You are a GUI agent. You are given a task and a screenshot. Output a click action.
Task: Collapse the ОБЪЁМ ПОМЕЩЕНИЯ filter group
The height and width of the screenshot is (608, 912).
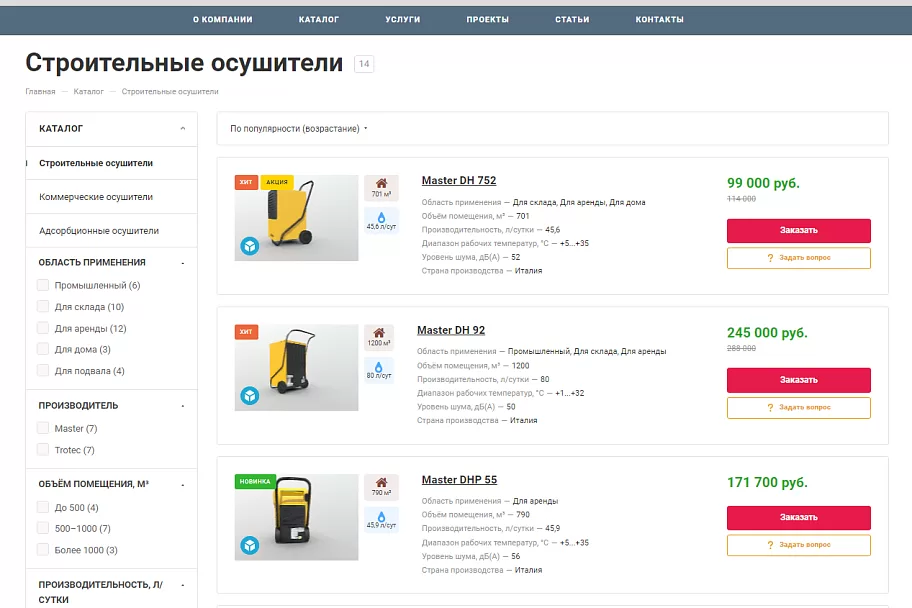(183, 485)
